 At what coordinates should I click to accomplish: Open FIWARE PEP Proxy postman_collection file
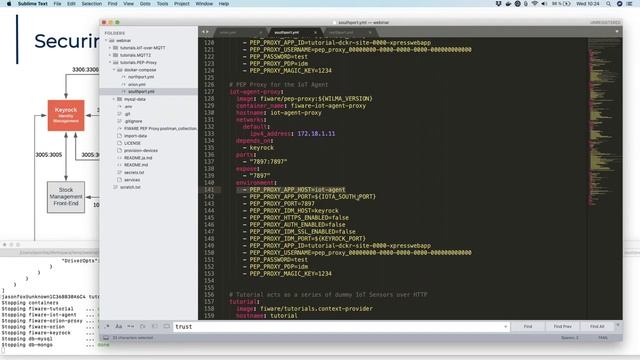160,129
